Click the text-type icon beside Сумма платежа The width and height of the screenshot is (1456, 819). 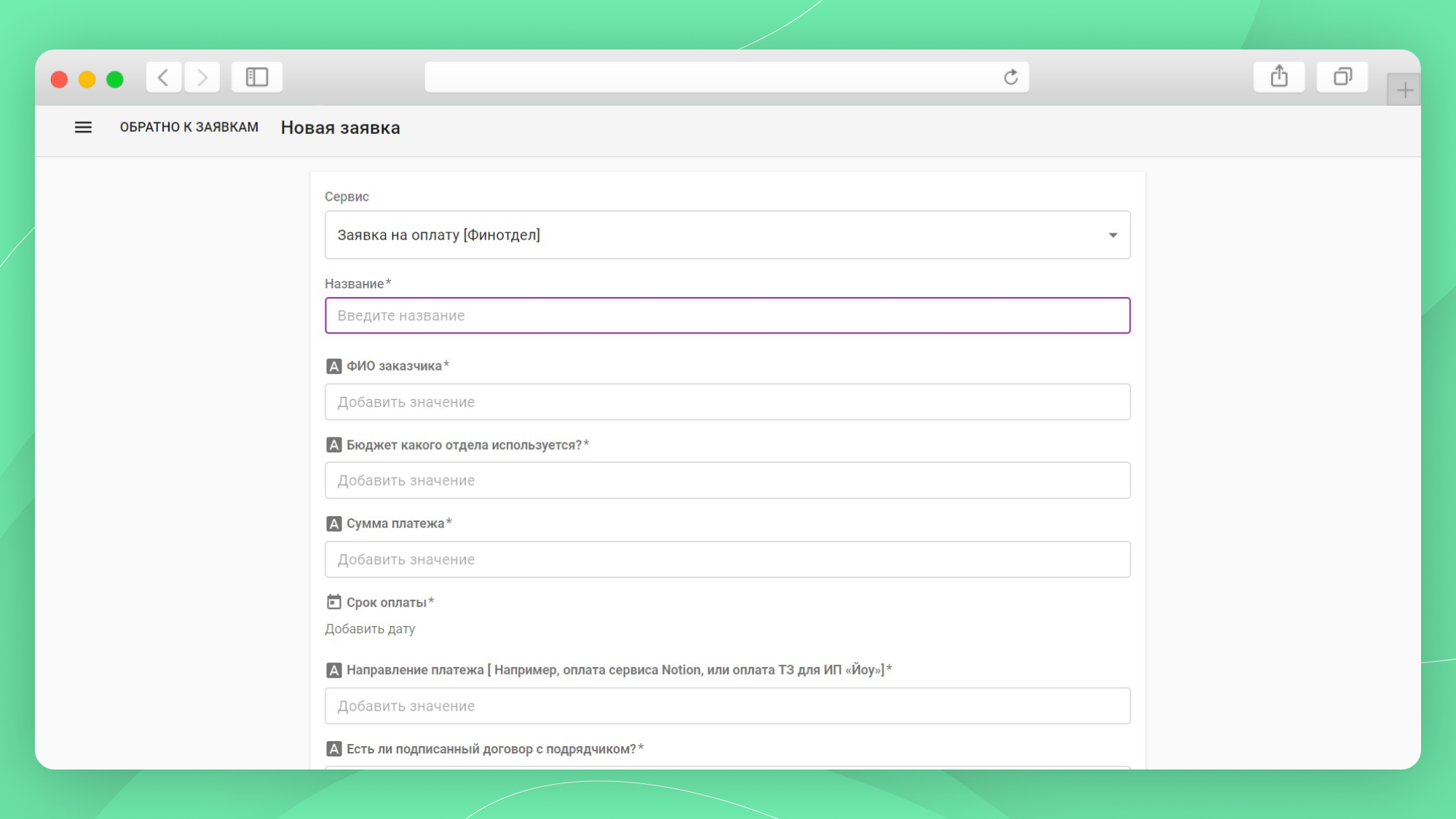click(333, 523)
